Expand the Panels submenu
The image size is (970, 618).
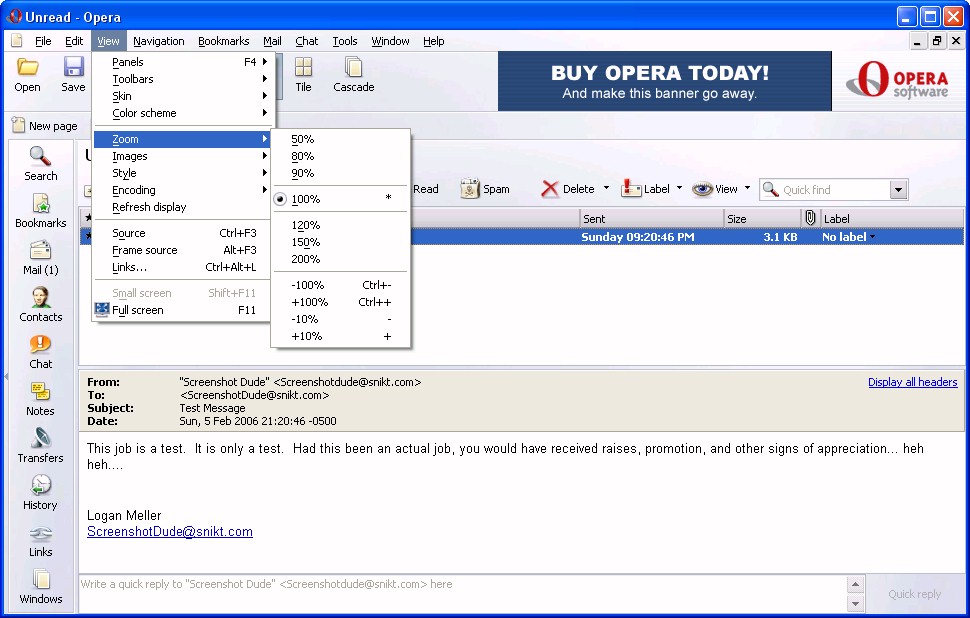tap(181, 62)
